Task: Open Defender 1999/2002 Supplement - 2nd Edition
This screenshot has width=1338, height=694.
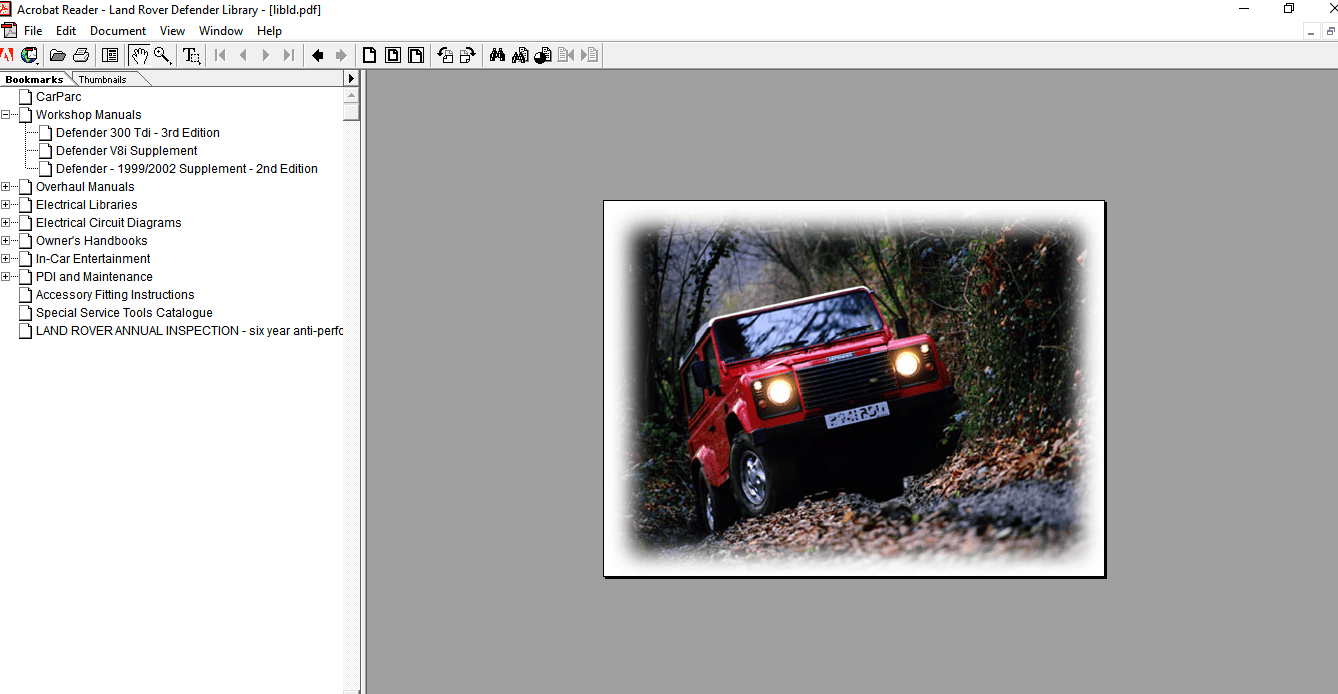Action: pyautogui.click(x=187, y=169)
